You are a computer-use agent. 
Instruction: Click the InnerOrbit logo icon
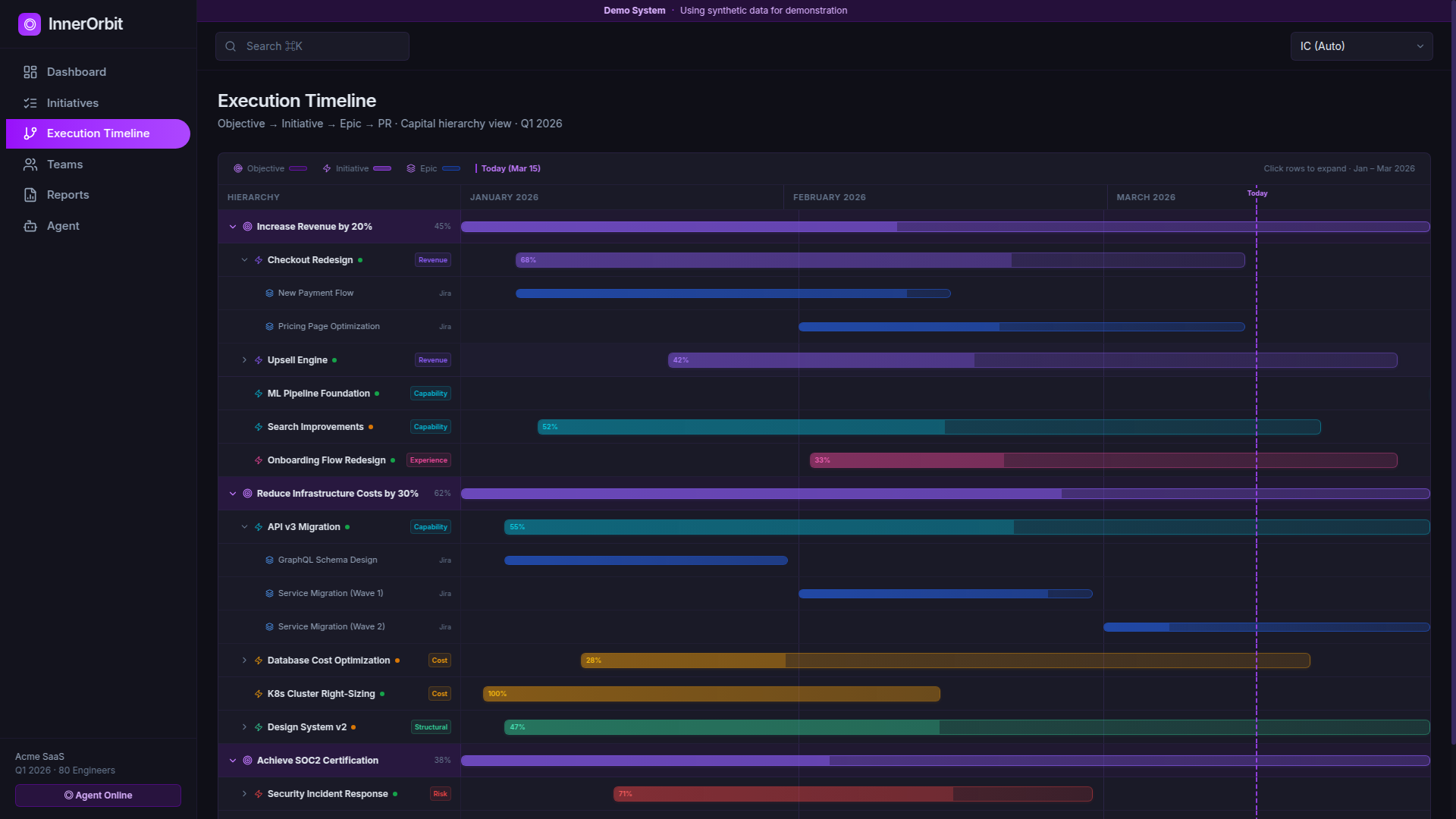point(30,24)
